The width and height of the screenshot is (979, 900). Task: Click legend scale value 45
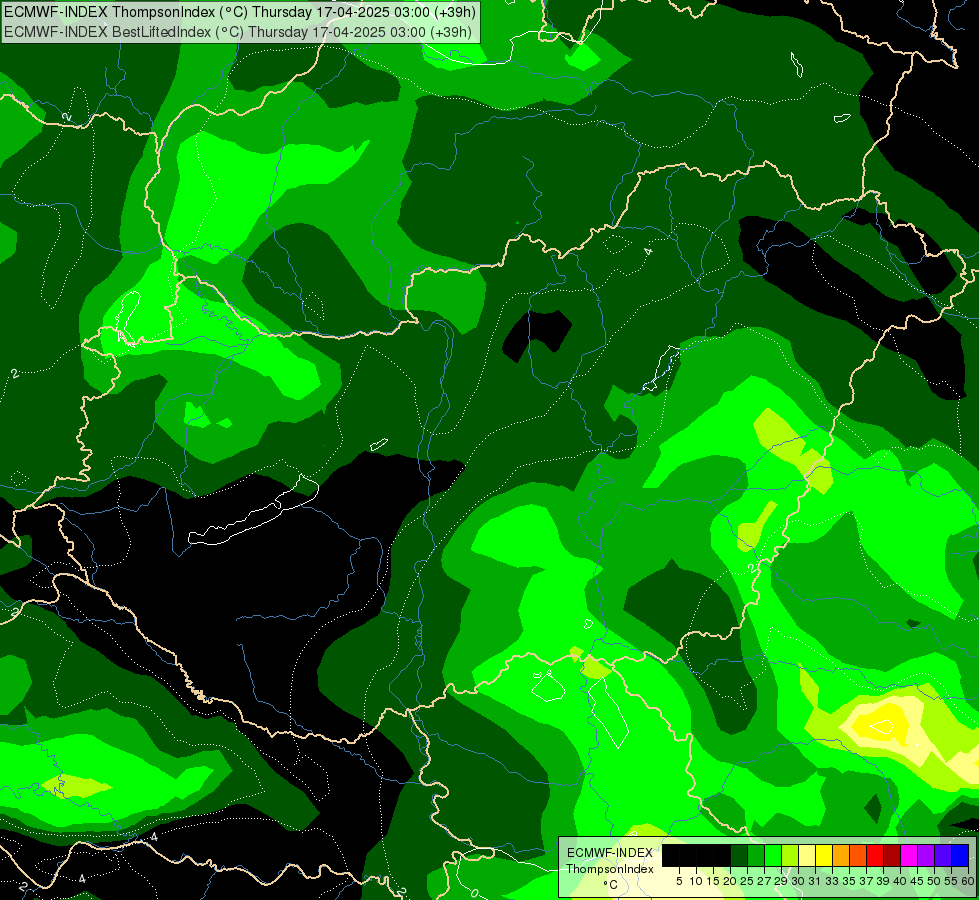click(917, 881)
